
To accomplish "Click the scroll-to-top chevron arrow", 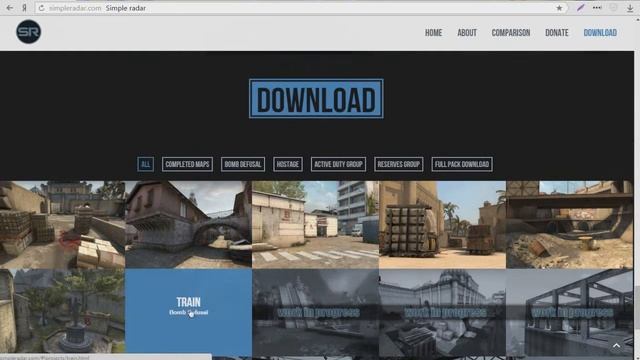I will pos(616,345).
